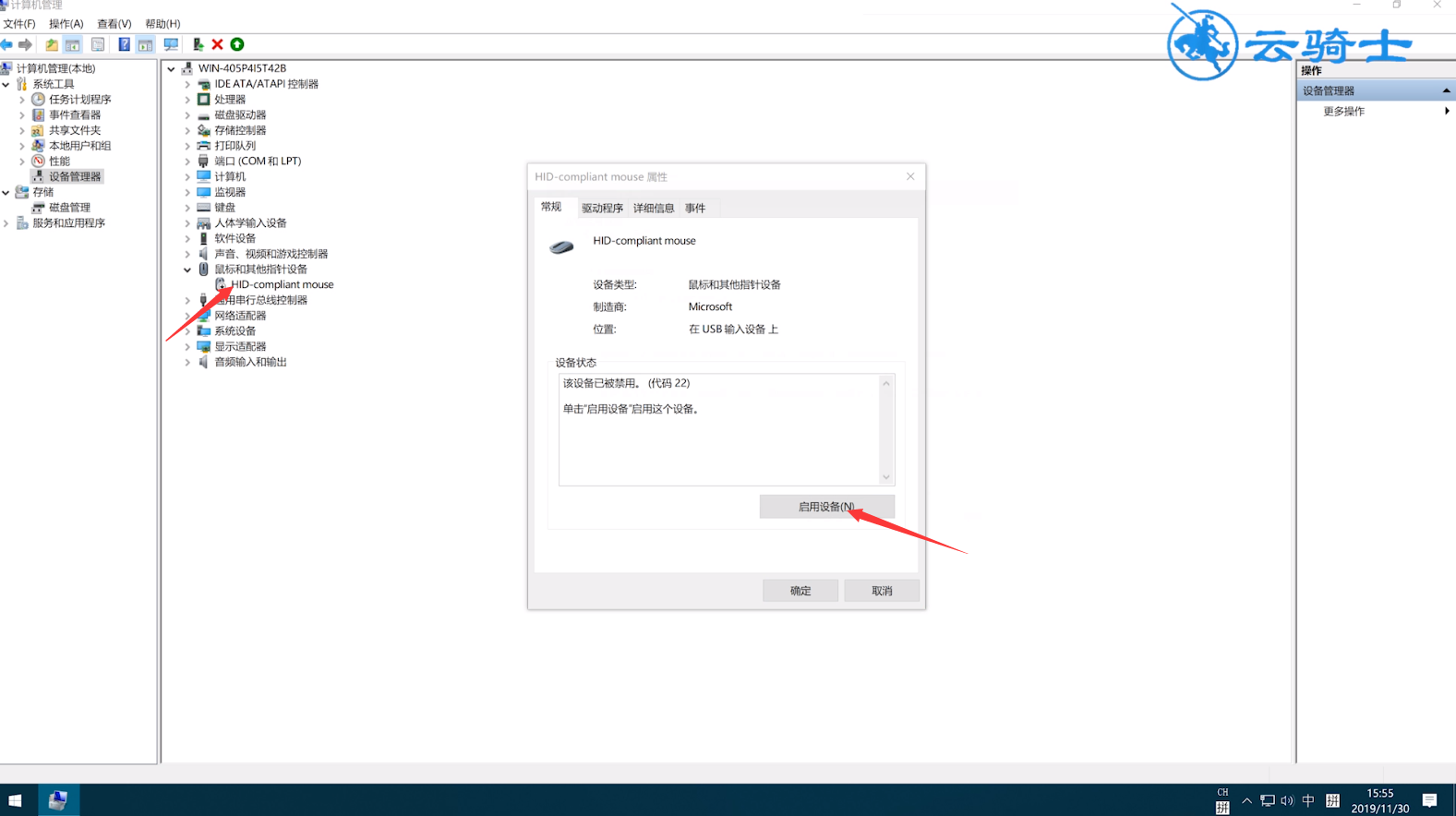Open the tray volume speaker icon

tap(1287, 800)
